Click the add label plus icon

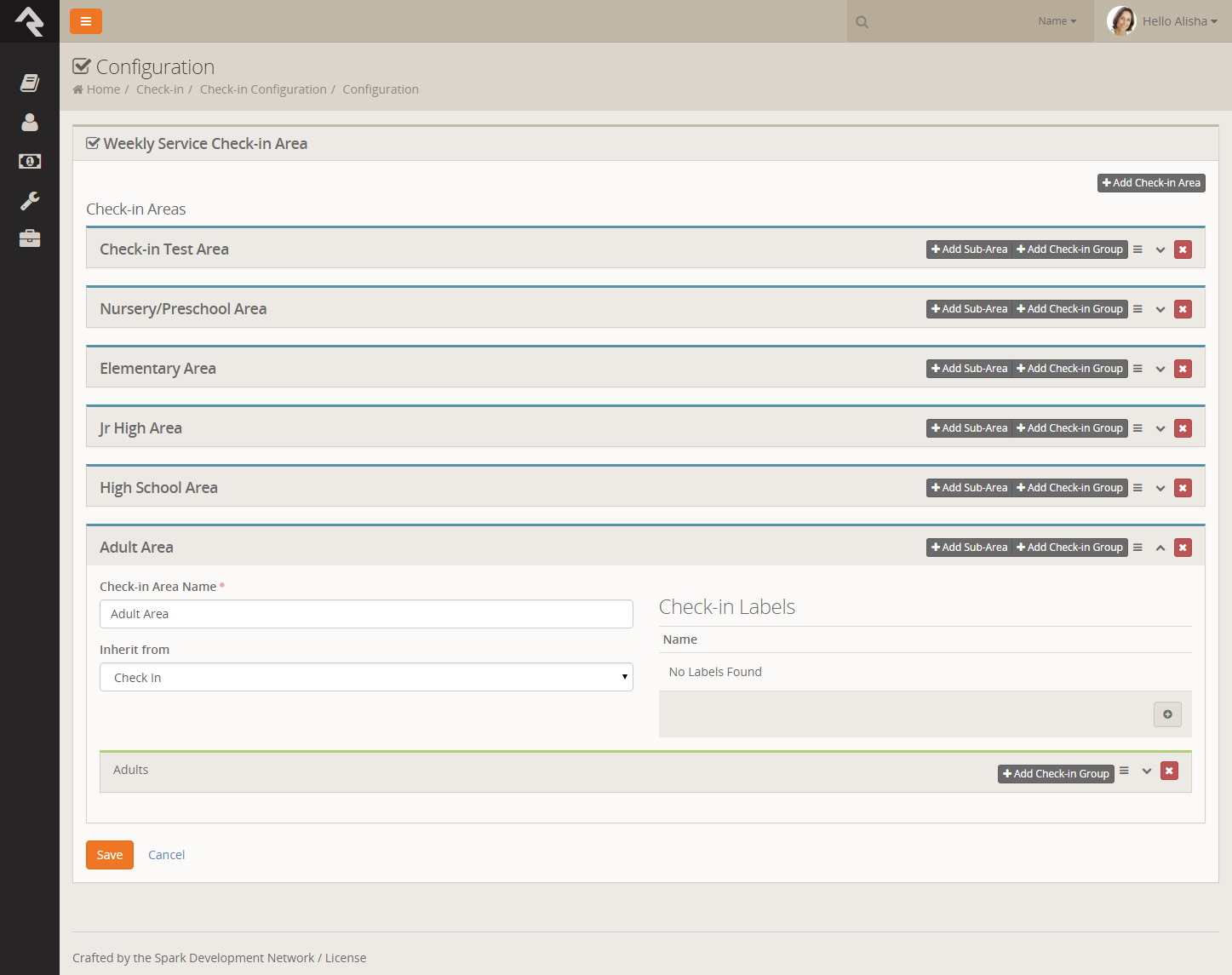tap(1167, 714)
